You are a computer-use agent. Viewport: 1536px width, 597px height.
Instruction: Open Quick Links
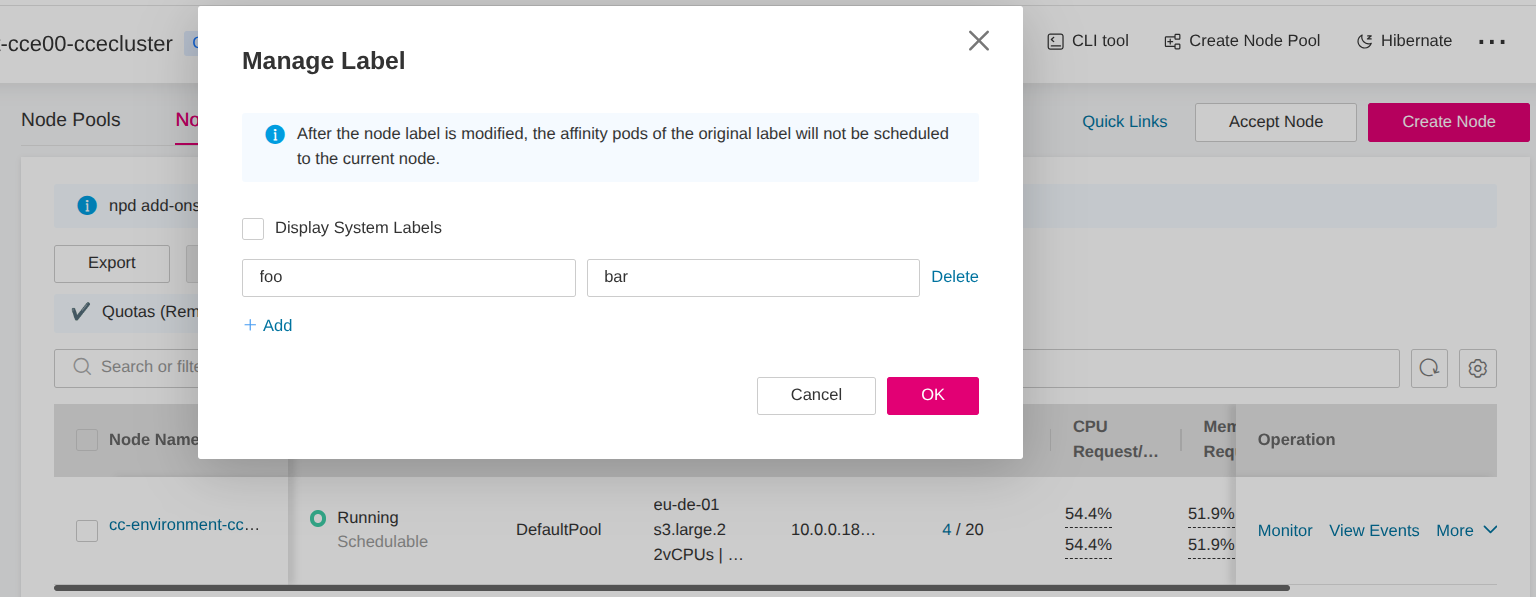pyautogui.click(x=1124, y=121)
